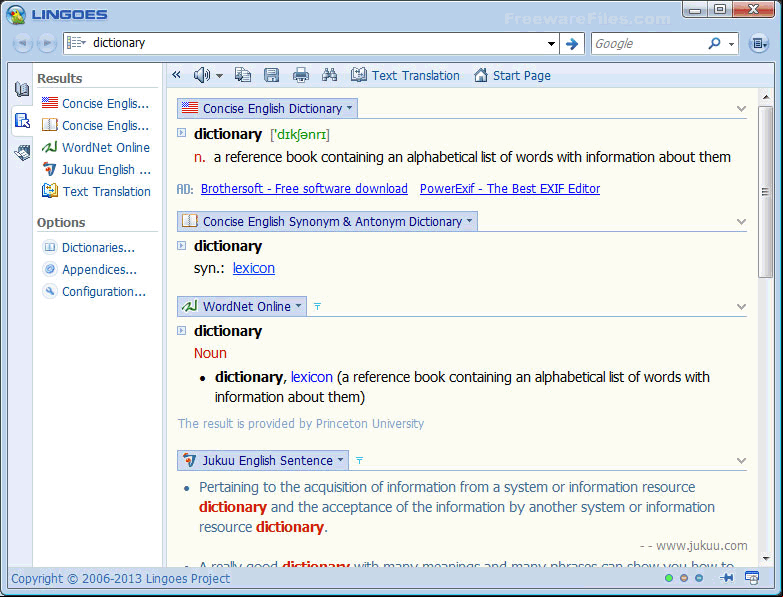
Task: Select WordNet Online in Results list
Action: tap(96, 147)
